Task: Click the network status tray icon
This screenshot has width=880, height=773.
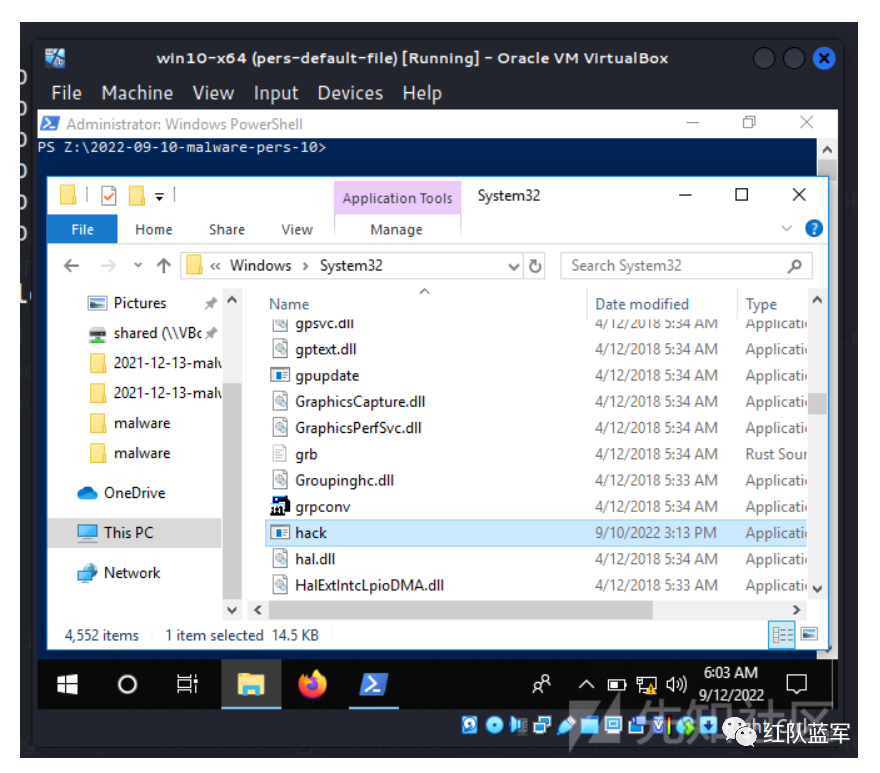Action: [646, 684]
